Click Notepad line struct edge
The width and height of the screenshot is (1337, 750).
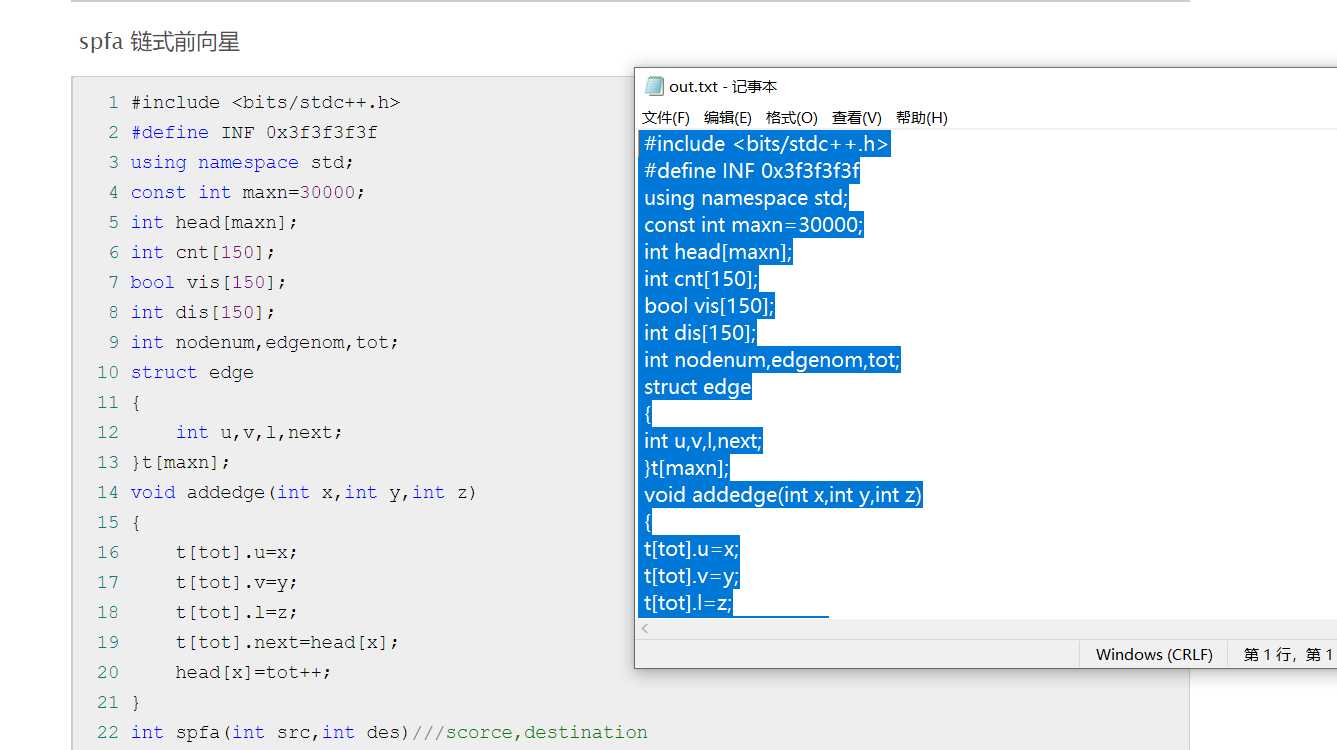coord(697,387)
